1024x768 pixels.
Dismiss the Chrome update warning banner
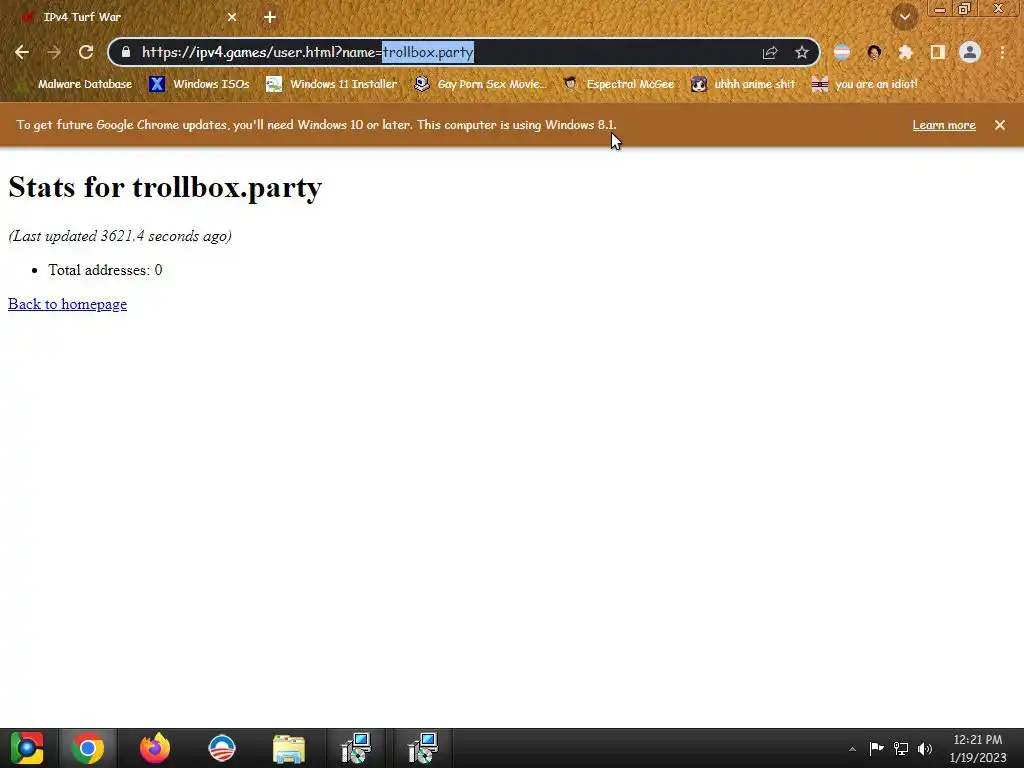click(x=1000, y=125)
